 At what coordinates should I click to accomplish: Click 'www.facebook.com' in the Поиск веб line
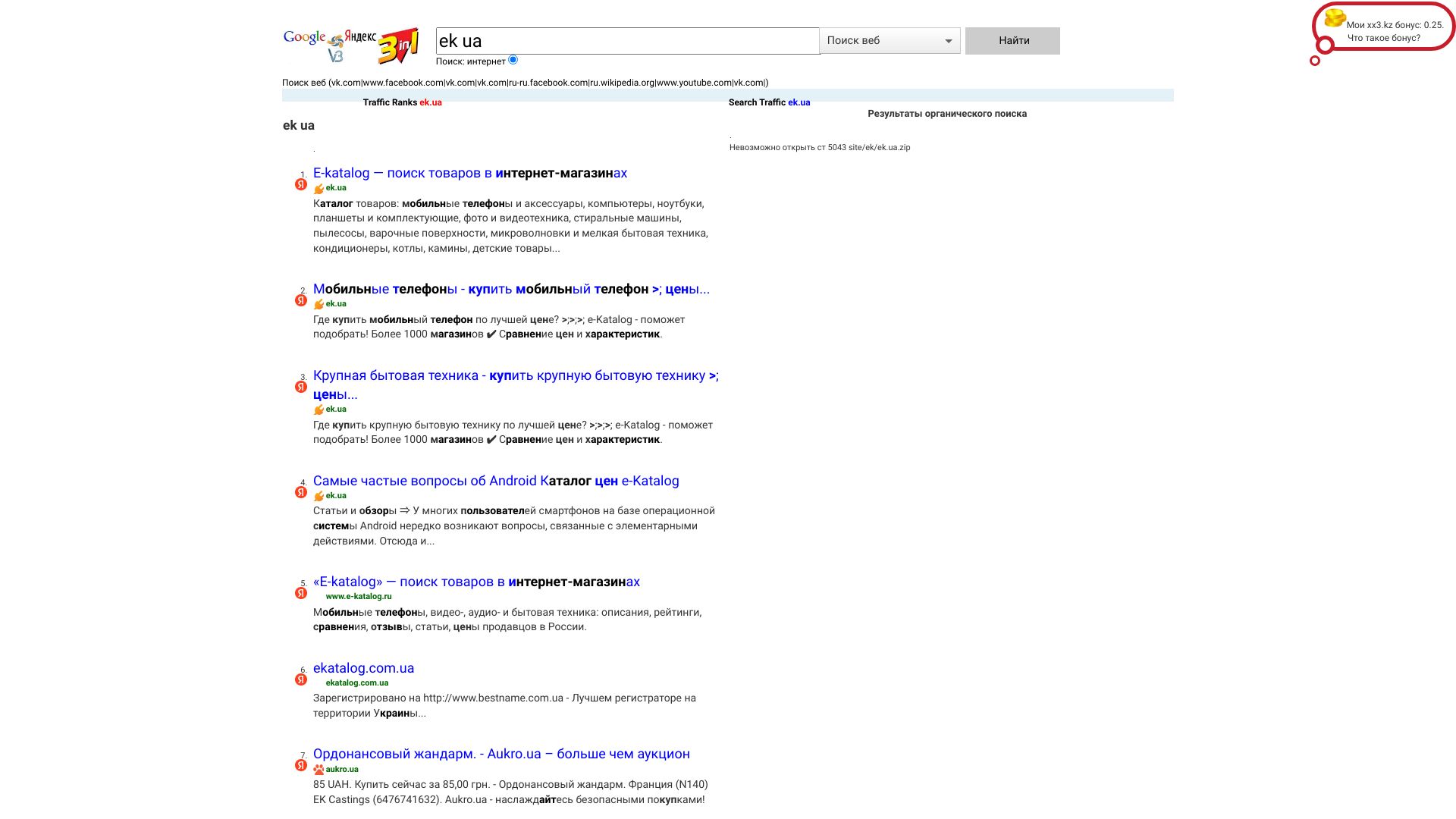(x=403, y=83)
